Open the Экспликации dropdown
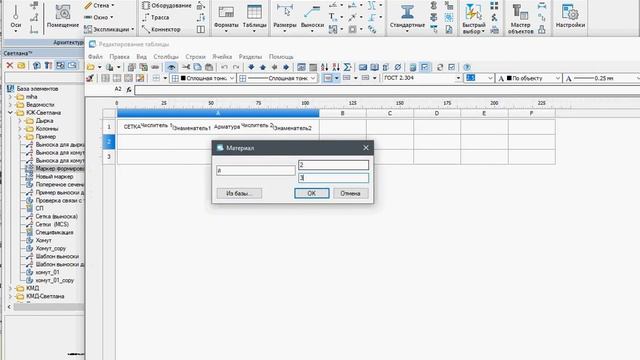The height and width of the screenshot is (360, 640). [x=109, y=29]
